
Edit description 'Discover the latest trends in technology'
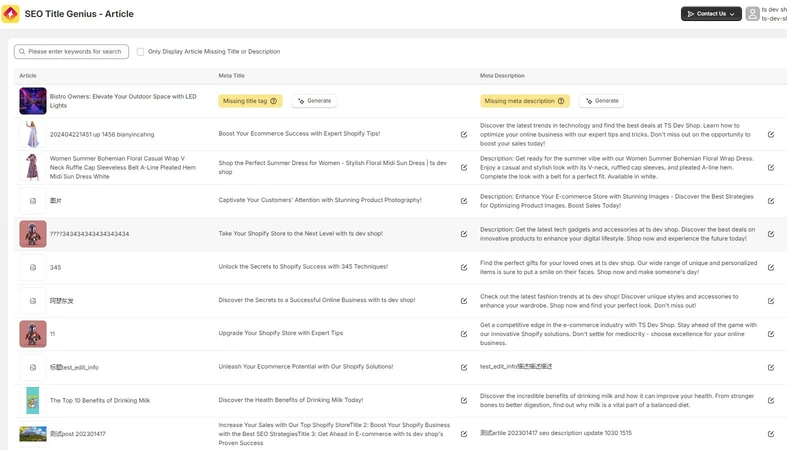pyautogui.click(x=770, y=134)
